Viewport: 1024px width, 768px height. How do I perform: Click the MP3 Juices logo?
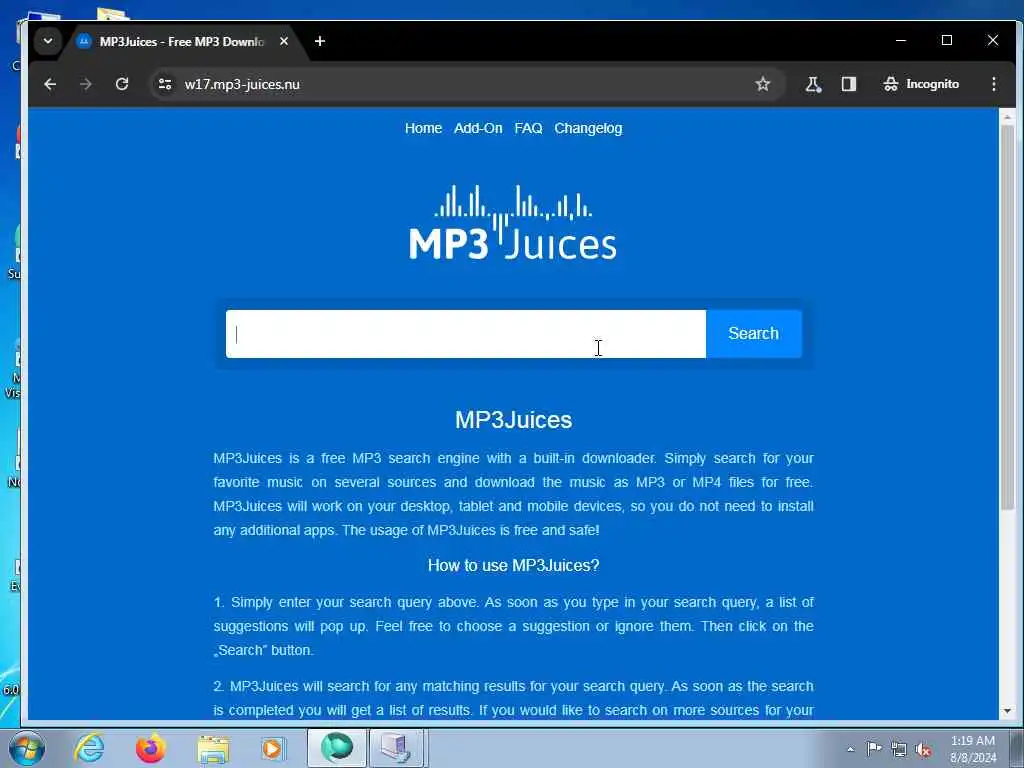pyautogui.click(x=513, y=223)
